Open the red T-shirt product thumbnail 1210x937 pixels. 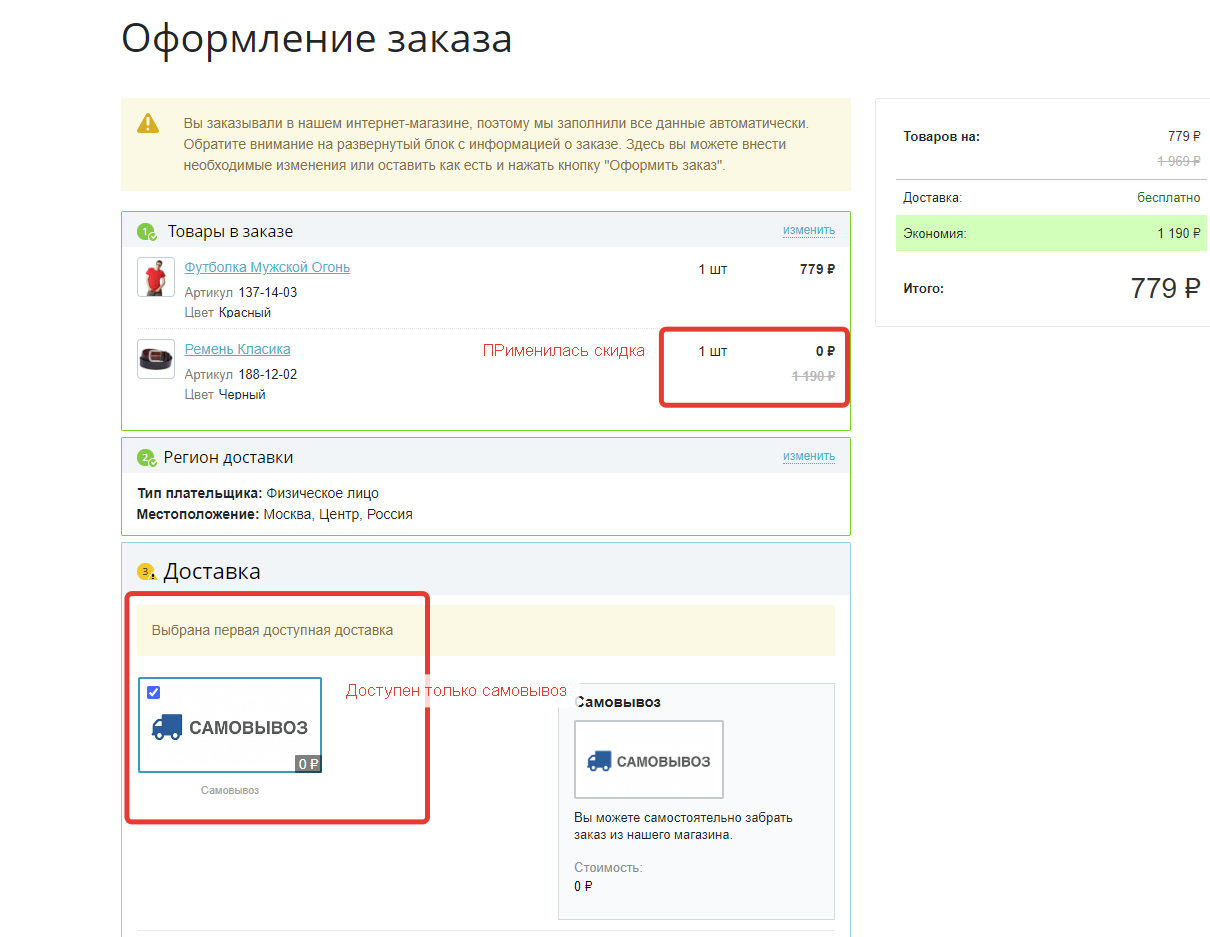156,277
